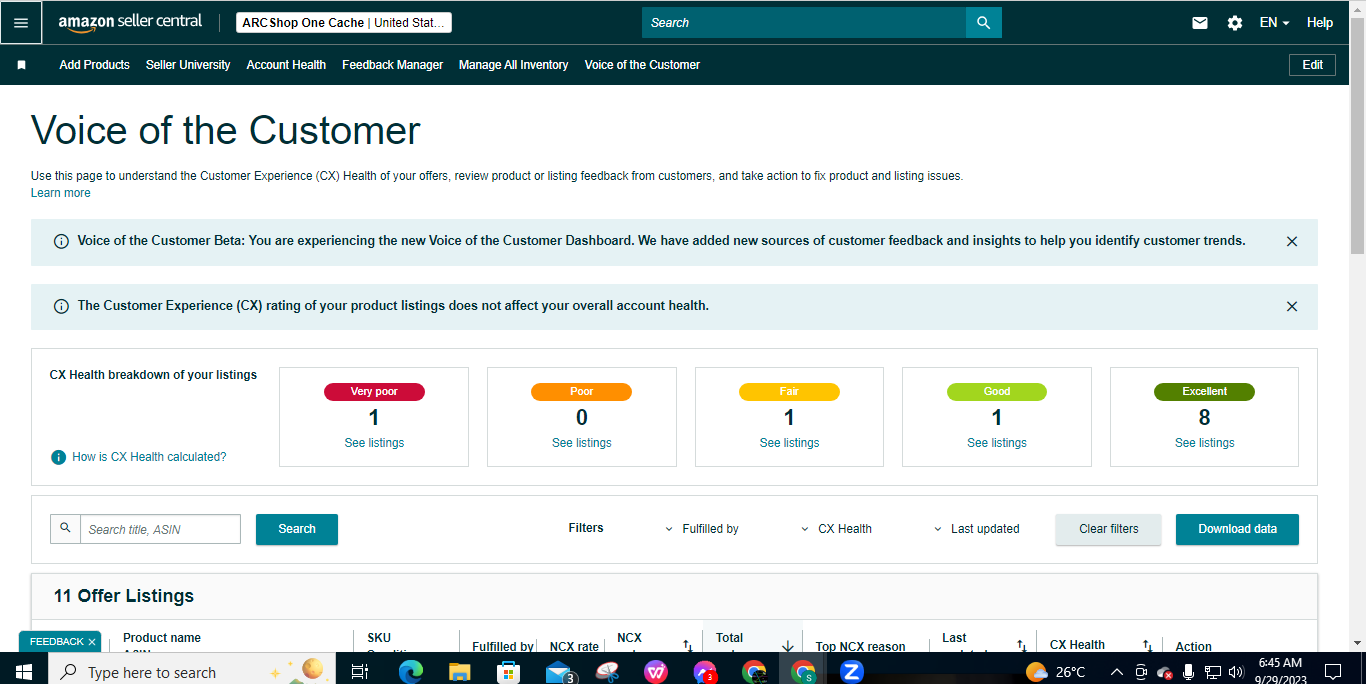1366x684 pixels.
Task: Dismiss the Voice of the Customer Beta banner
Action: click(x=1292, y=241)
